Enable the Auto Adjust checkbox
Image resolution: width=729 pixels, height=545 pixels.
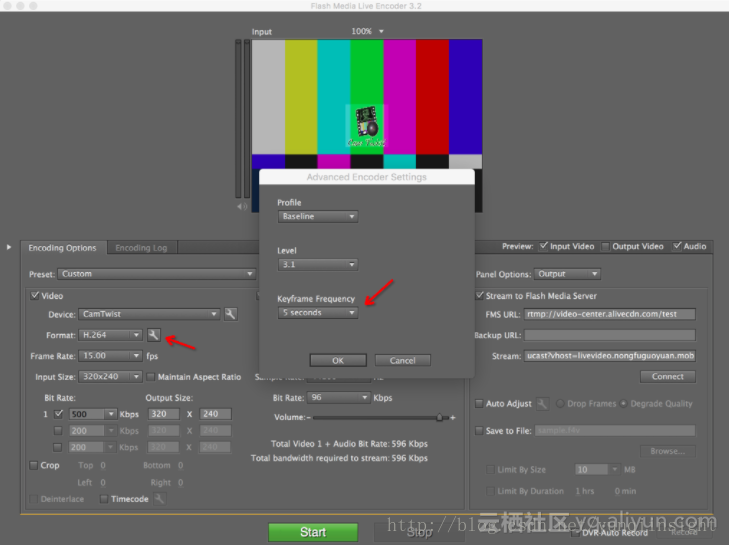point(479,404)
